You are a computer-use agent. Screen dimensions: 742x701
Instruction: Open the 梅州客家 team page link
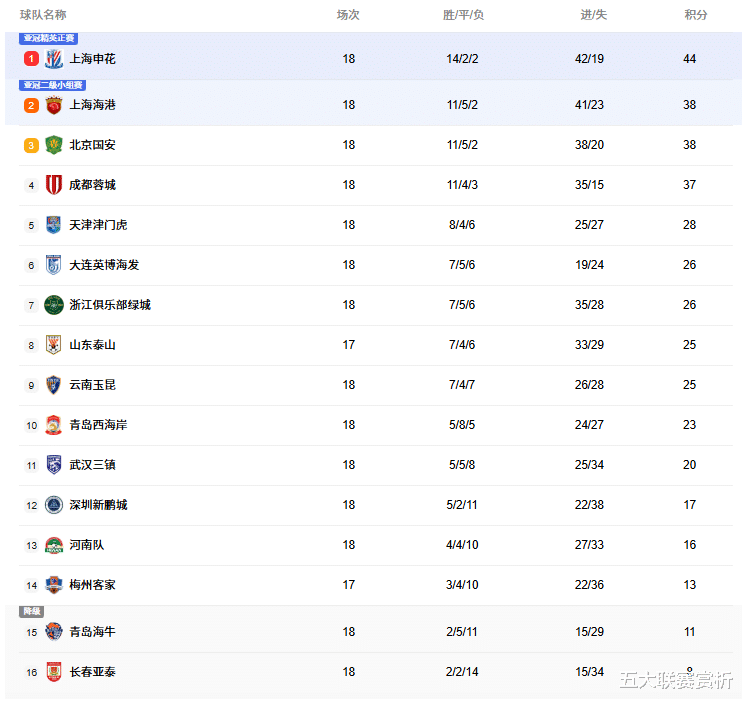[x=92, y=585]
